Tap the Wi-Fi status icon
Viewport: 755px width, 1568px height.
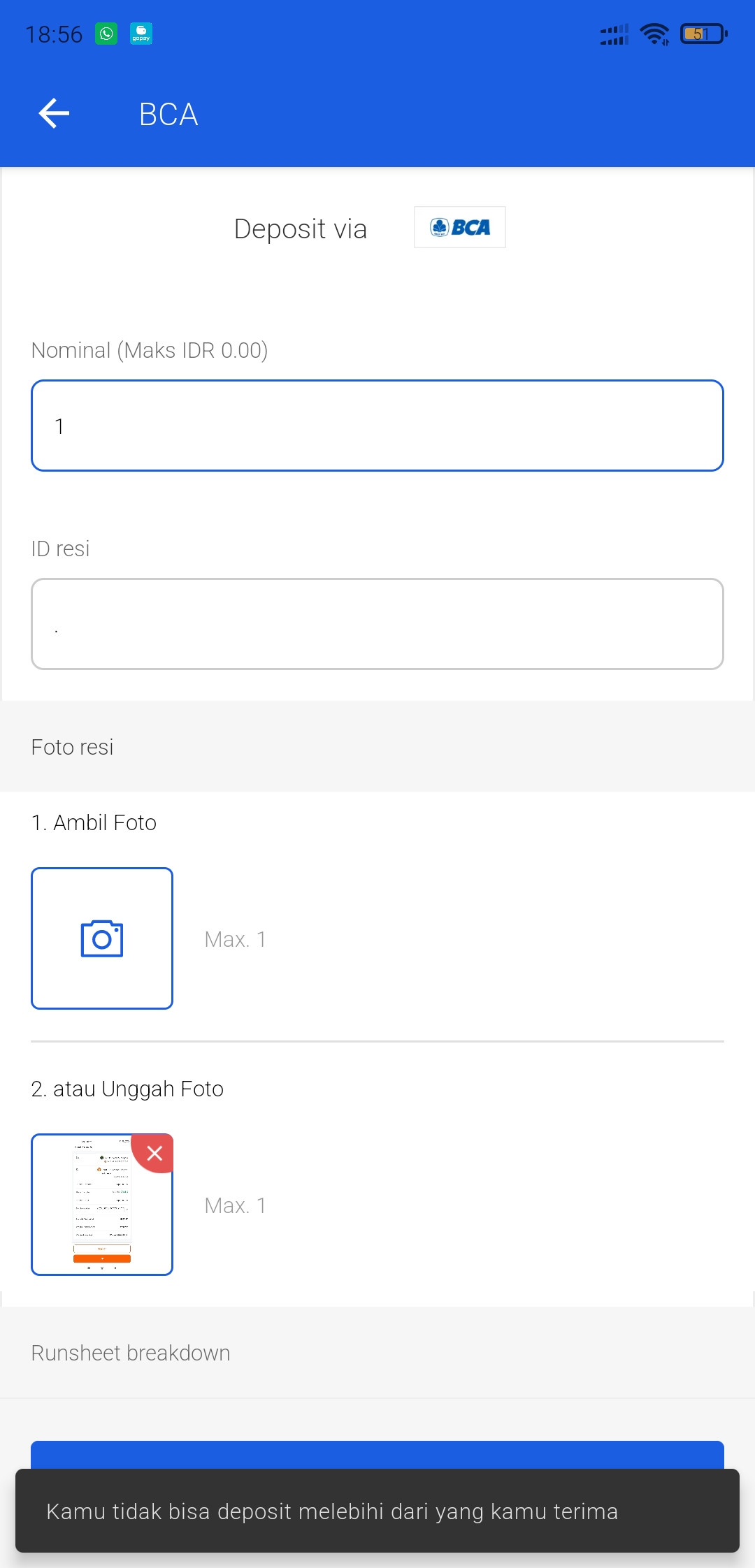tap(655, 34)
